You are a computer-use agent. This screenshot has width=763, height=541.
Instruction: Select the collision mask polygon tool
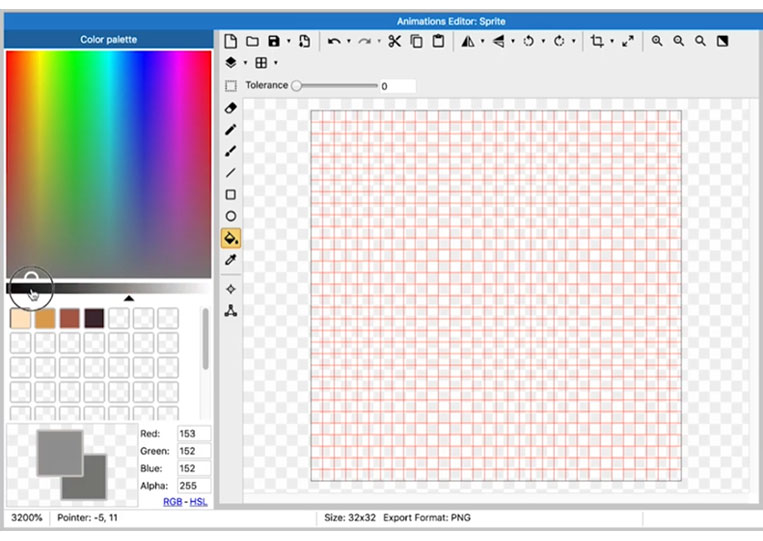[231, 311]
